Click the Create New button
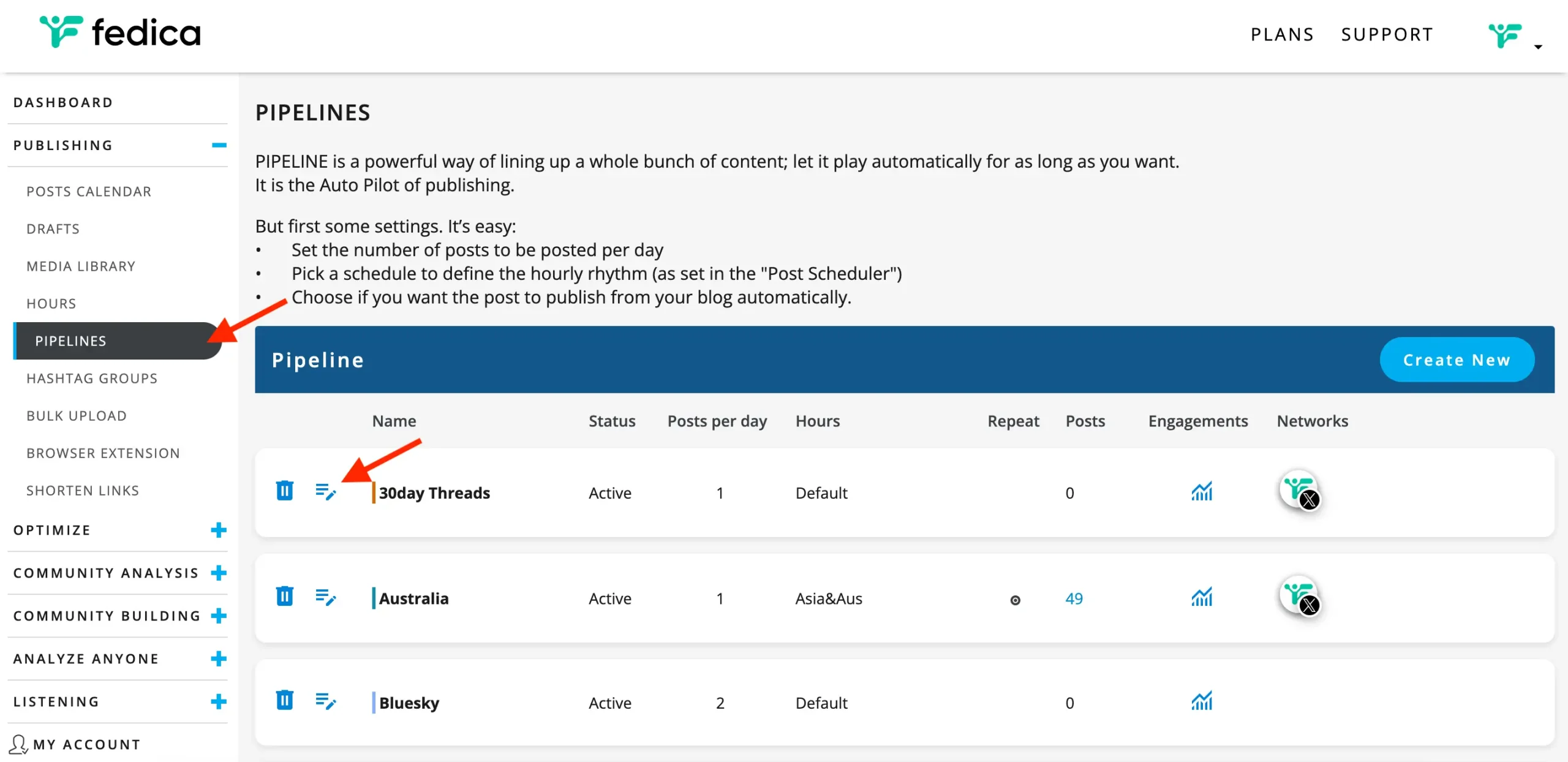The height and width of the screenshot is (762, 1568). 1457,360
